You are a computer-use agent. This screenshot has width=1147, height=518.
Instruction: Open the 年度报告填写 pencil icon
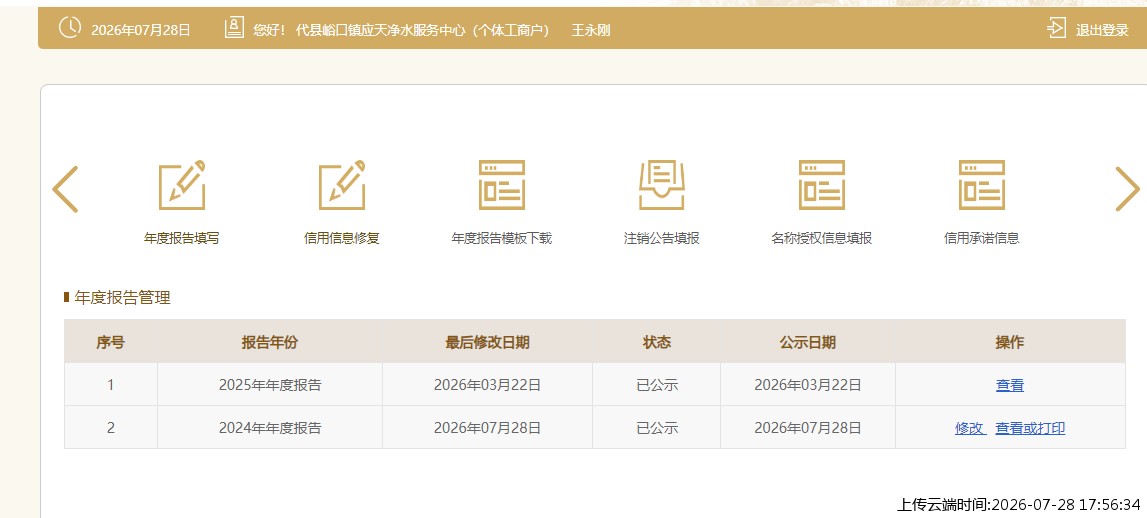point(181,185)
